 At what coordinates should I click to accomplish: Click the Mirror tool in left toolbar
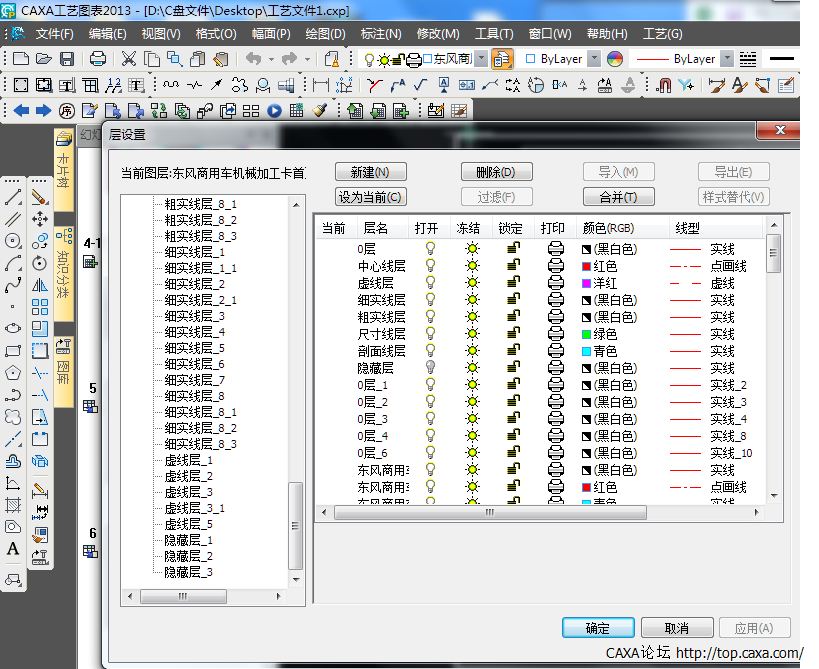click(40, 285)
